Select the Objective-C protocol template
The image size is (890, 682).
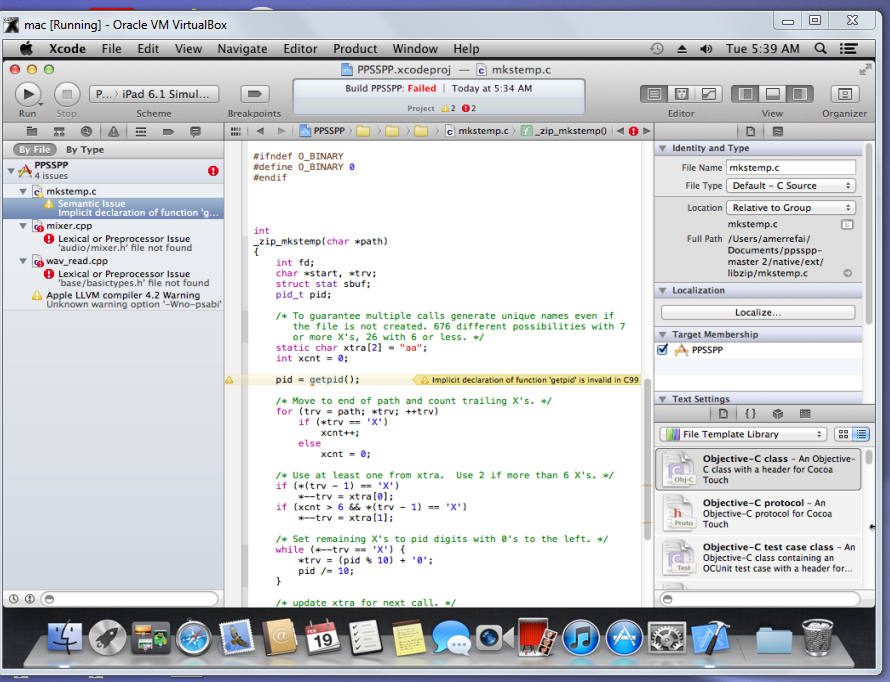click(758, 514)
